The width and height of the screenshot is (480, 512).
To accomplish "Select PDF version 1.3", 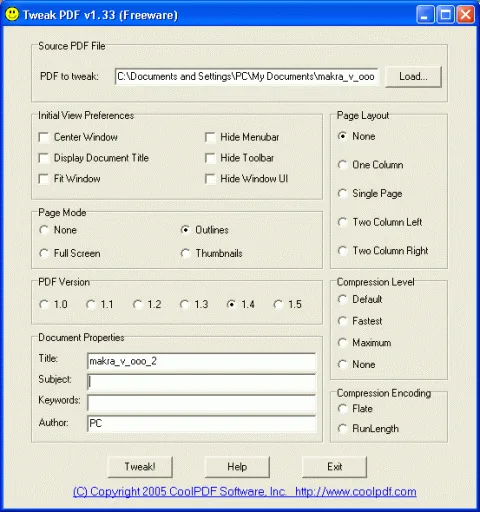I will pyautogui.click(x=185, y=304).
